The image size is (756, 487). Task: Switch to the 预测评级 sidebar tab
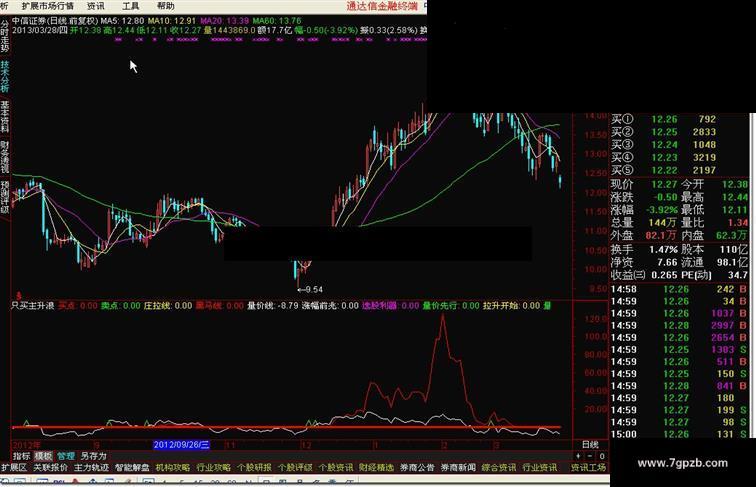coord(4,197)
